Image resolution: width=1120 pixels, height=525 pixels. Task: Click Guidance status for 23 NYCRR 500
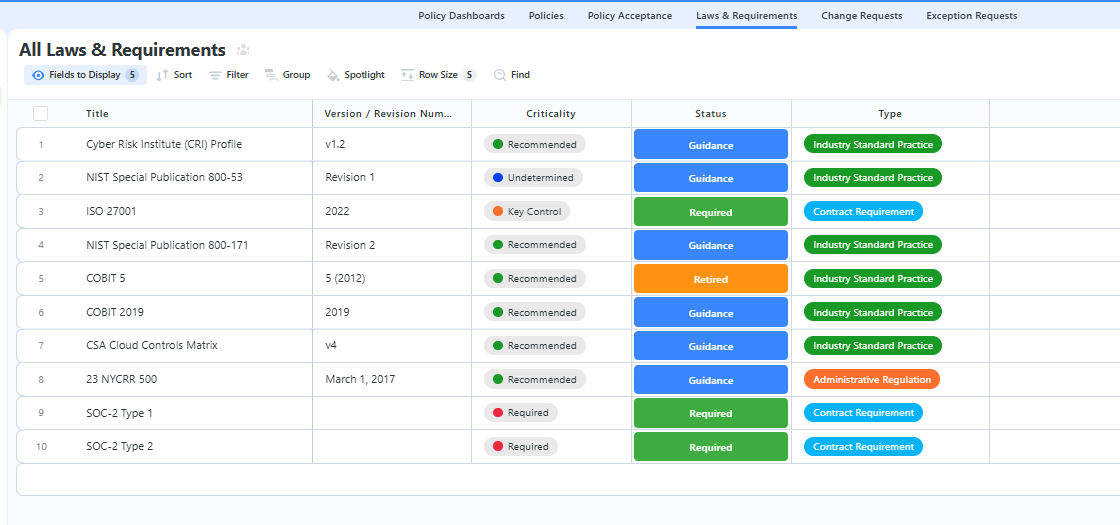[711, 379]
